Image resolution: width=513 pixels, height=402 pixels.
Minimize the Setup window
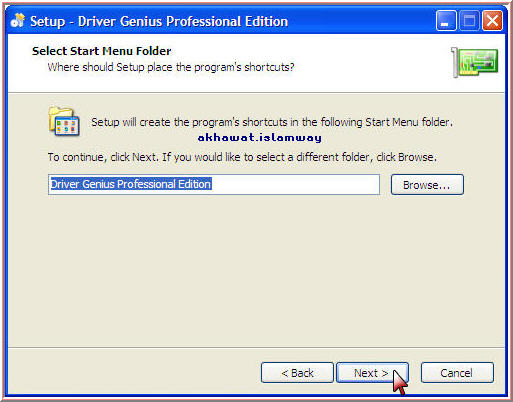[446, 21]
